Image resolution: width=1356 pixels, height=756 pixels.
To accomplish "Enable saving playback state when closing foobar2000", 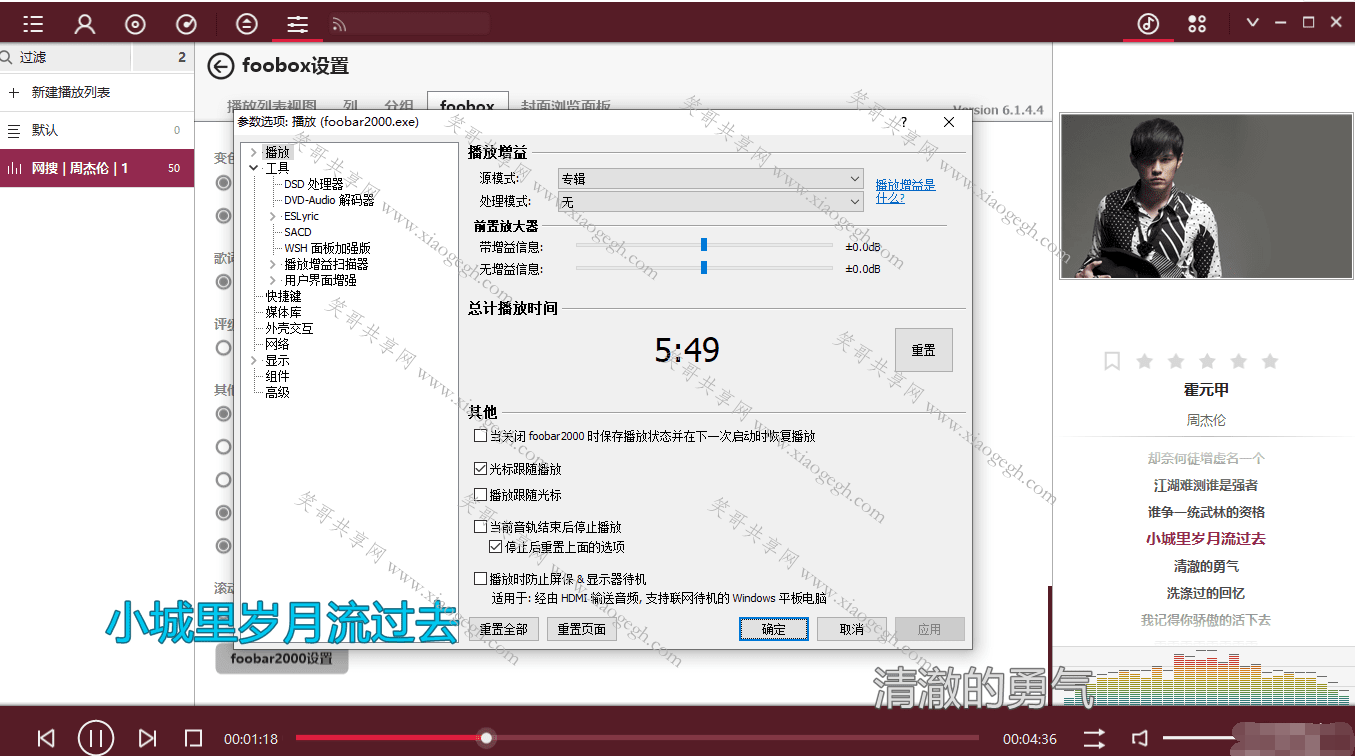I will (x=480, y=436).
